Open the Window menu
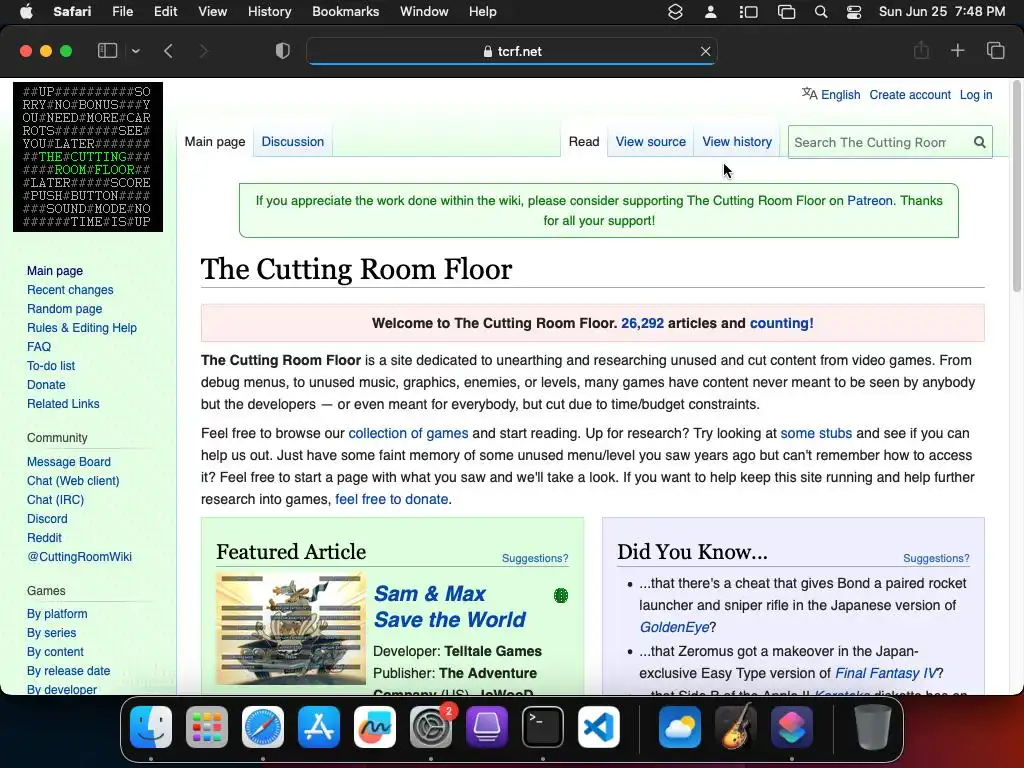This screenshot has width=1024, height=768. [424, 12]
